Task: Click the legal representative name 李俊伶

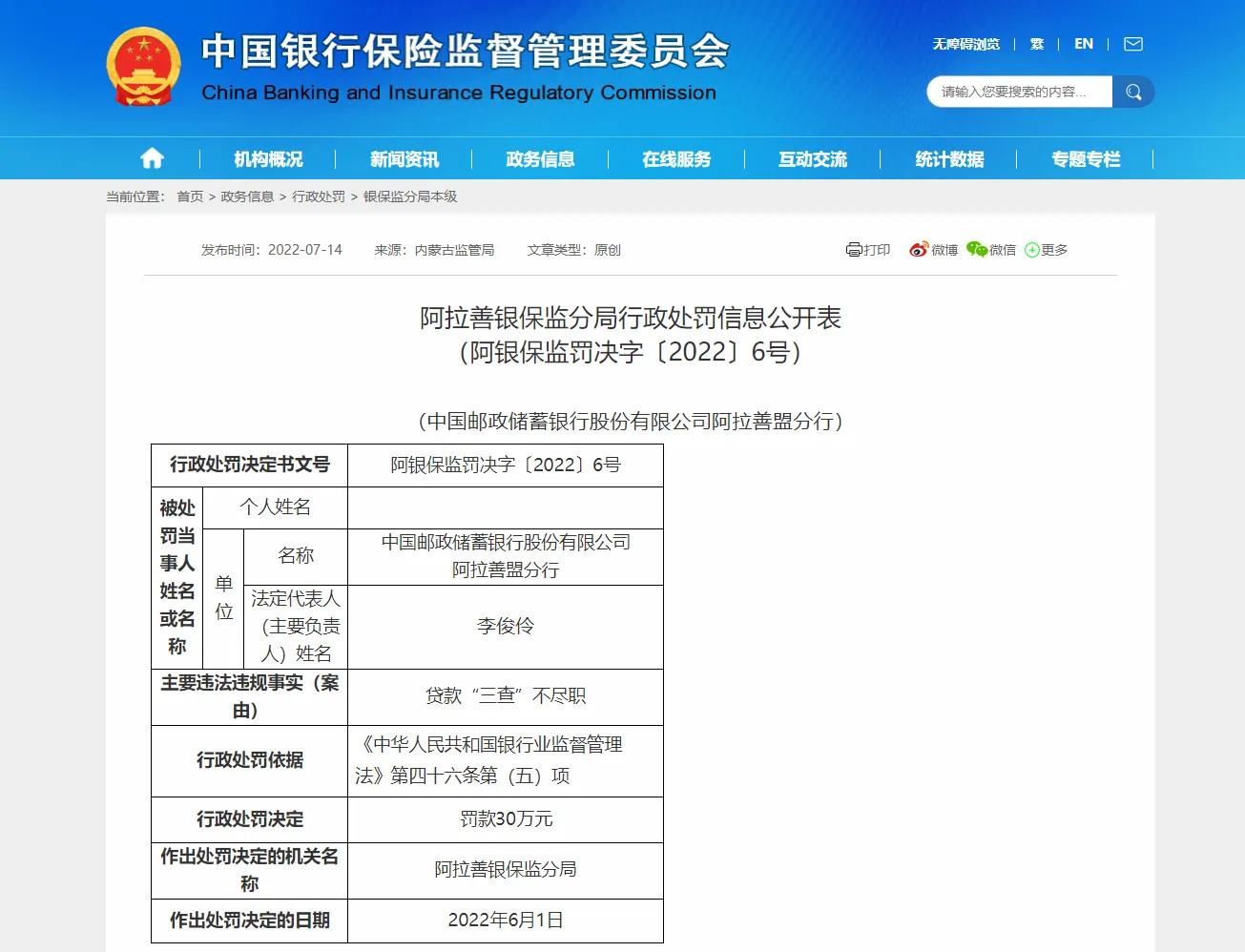Action: click(506, 626)
